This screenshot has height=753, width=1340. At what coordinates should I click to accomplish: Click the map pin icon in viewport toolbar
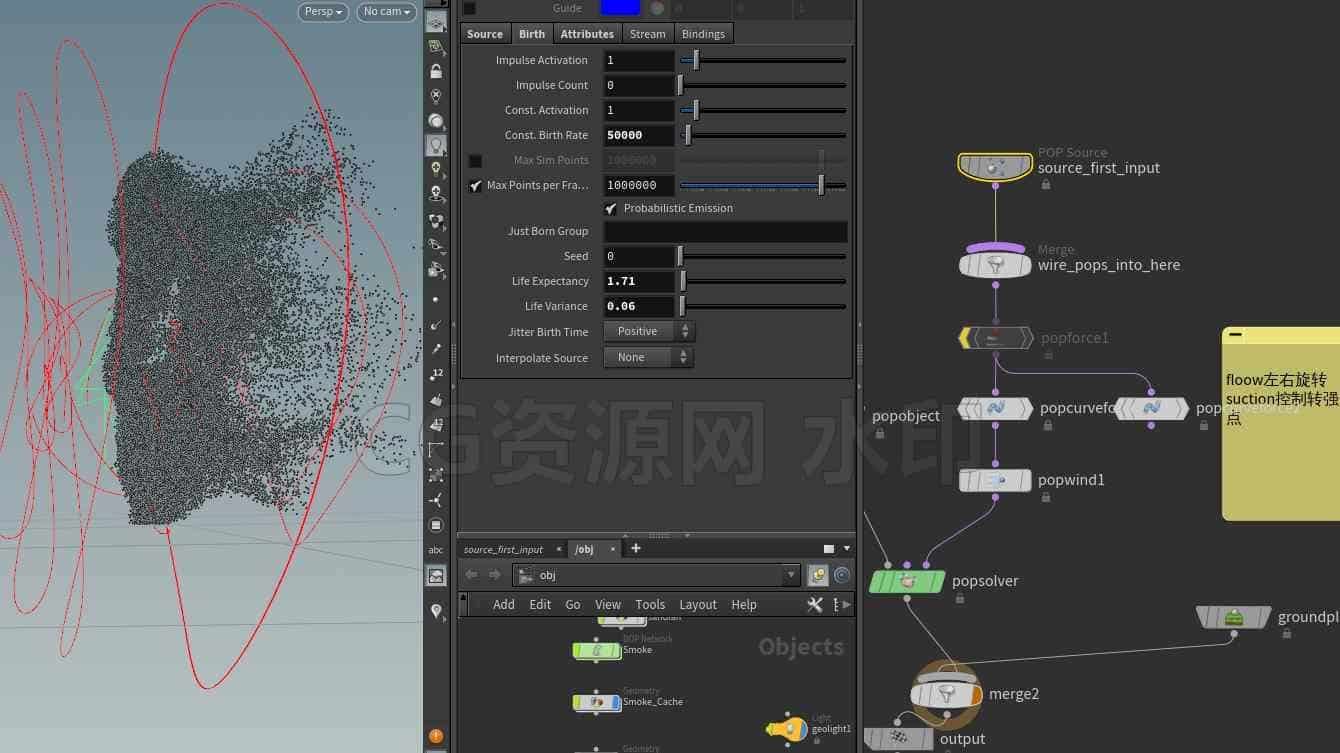coord(436,610)
